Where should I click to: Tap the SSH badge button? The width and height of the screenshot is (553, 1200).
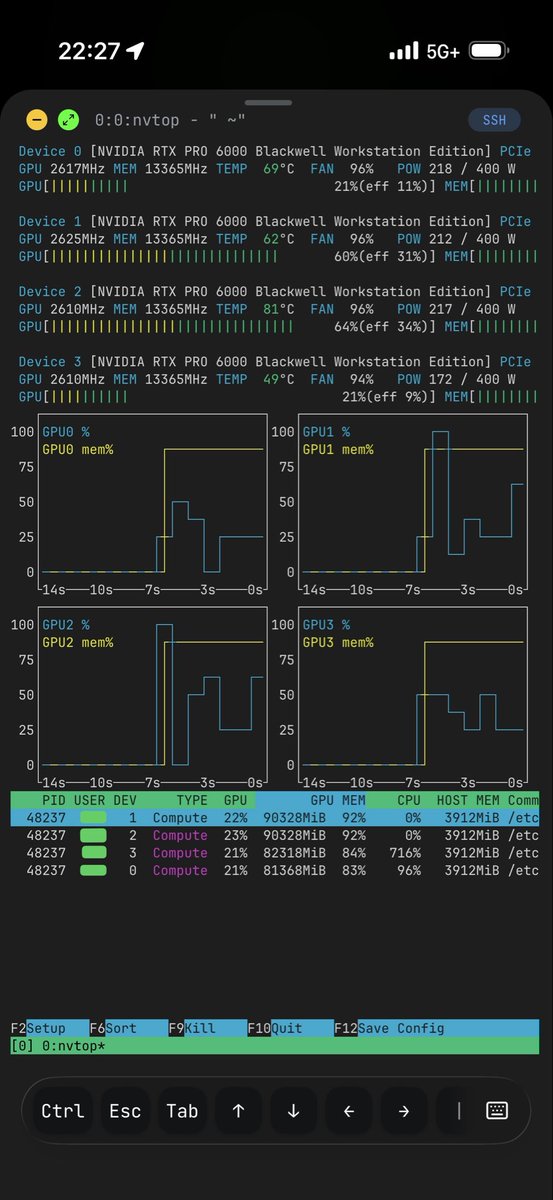pyautogui.click(x=494, y=120)
